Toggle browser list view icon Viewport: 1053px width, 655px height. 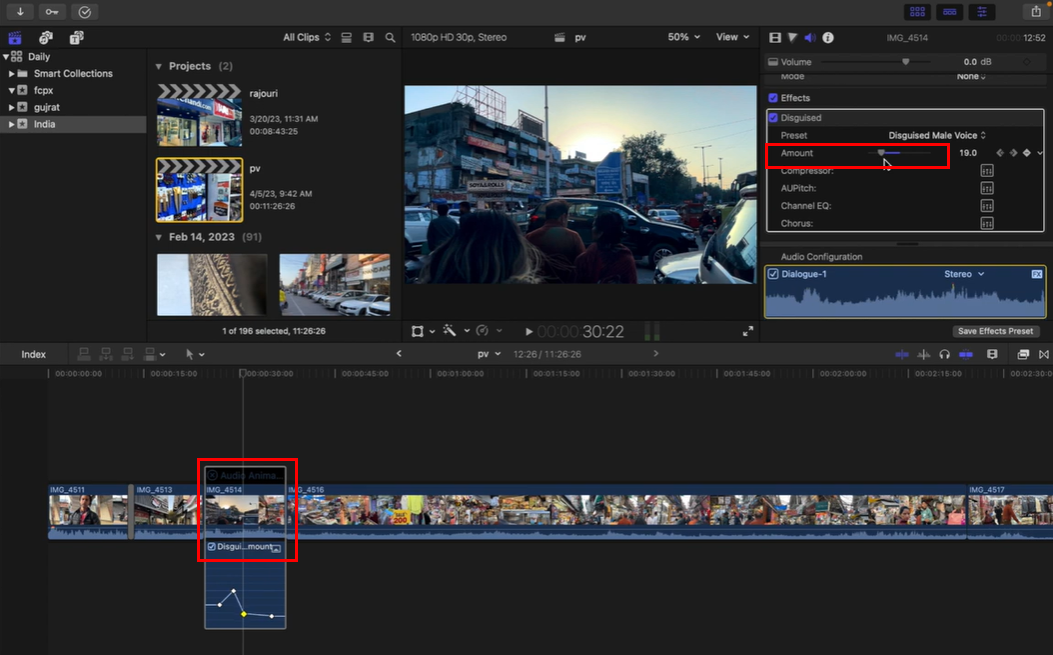(347, 38)
